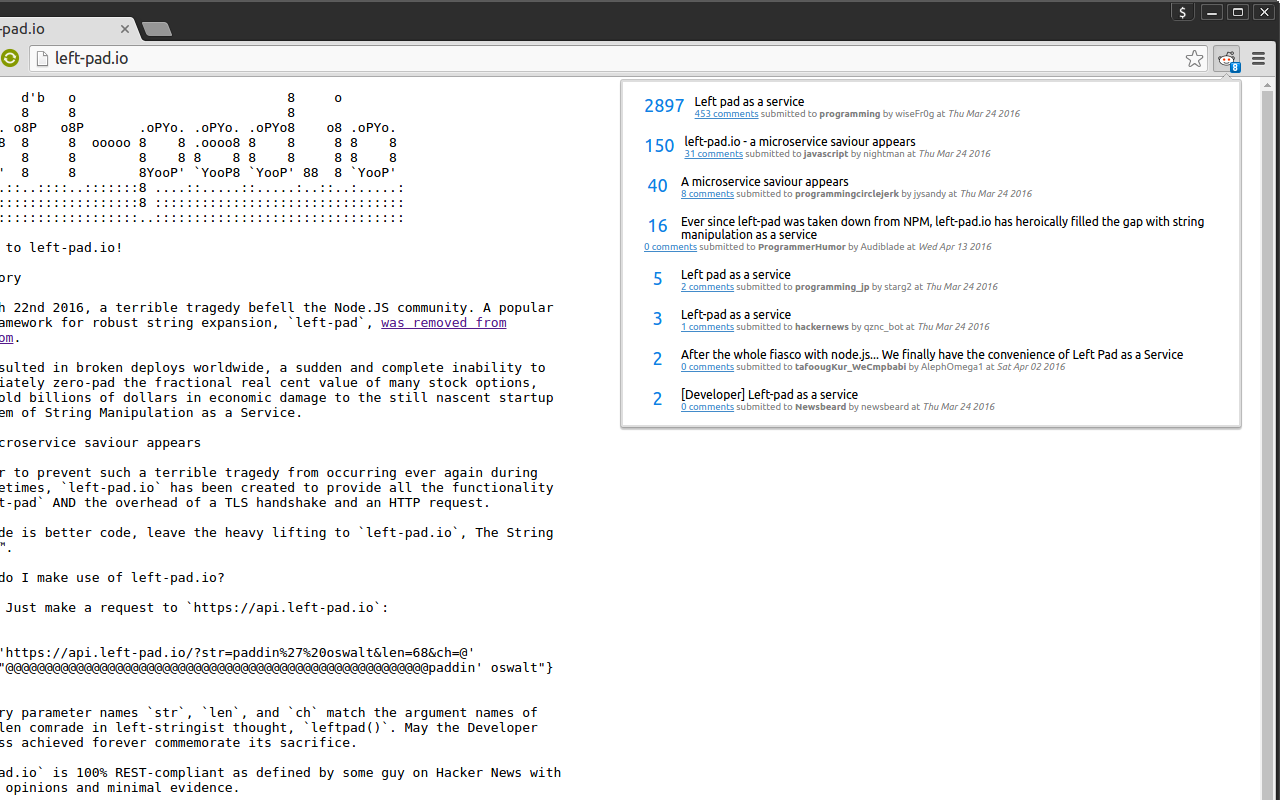Screen dimensions: 1280x800
Task: Open 'Left pad as a service' from hackernews
Action: coord(736,314)
